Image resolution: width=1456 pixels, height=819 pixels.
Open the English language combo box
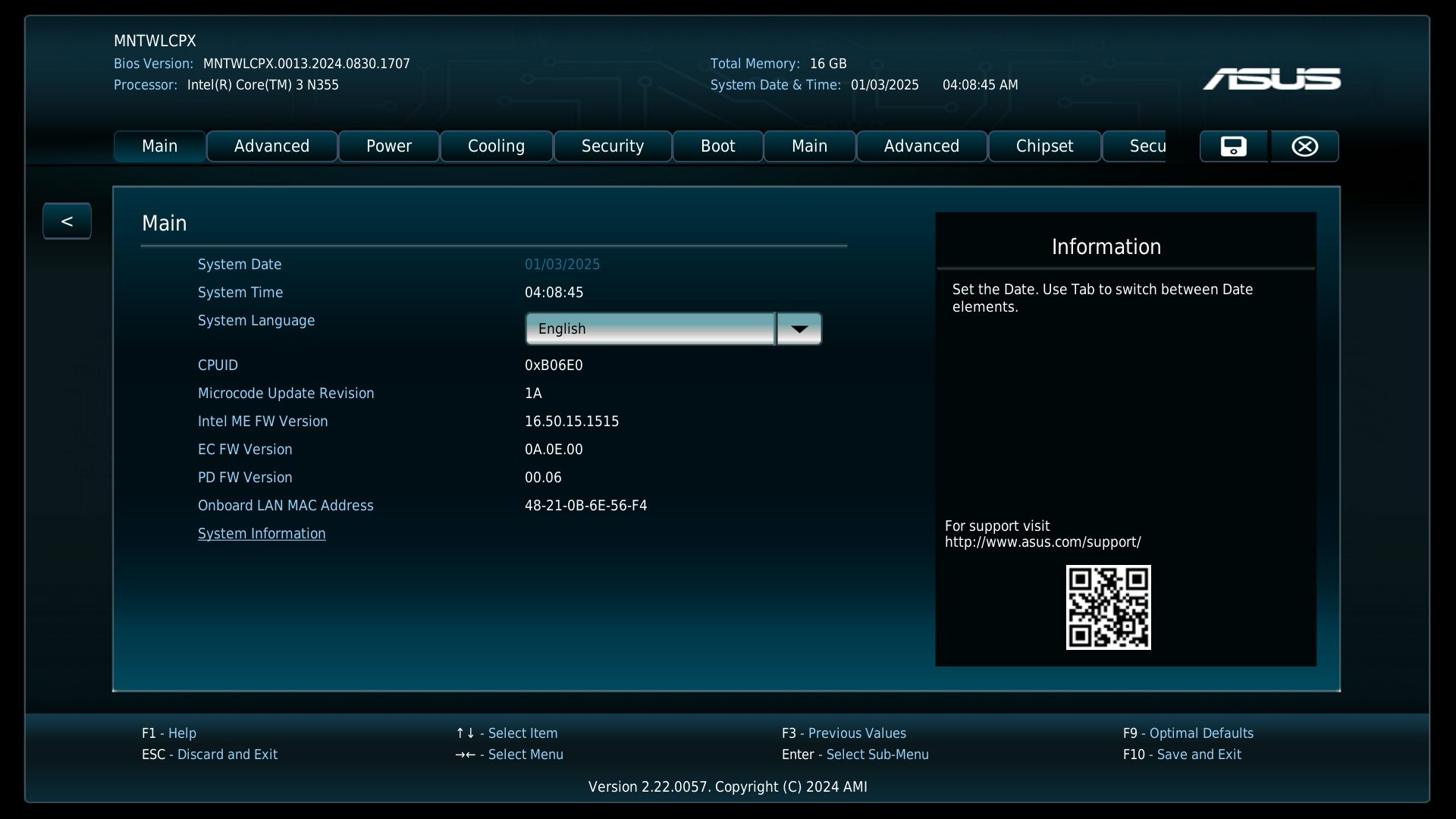650,329
